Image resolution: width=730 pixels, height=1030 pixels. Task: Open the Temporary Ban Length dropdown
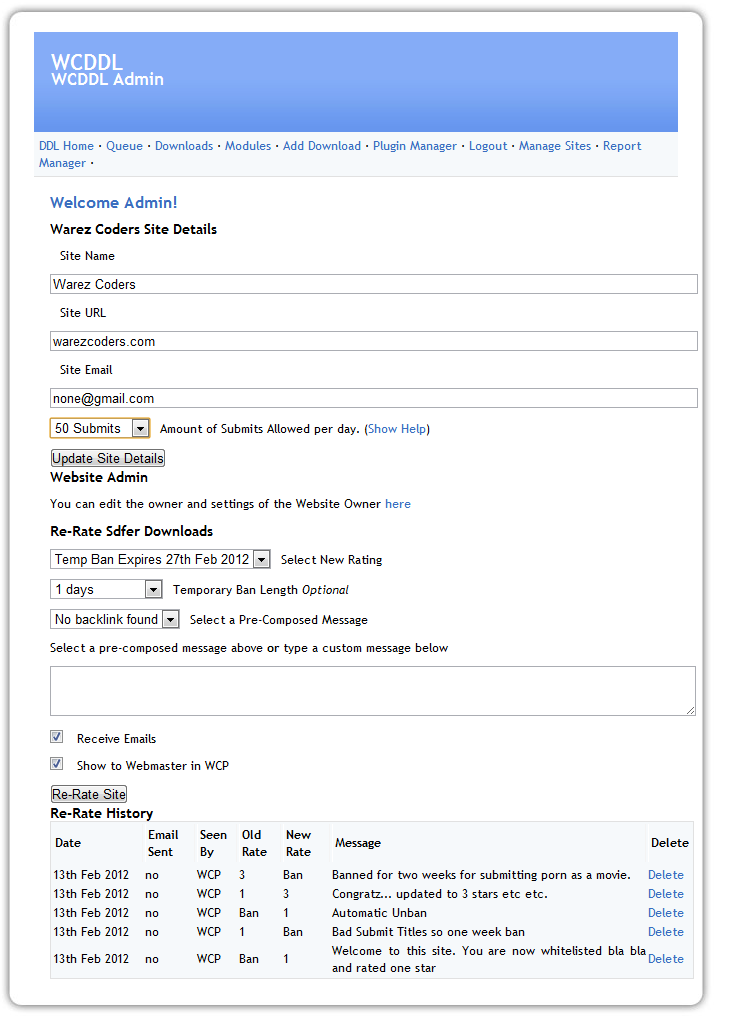click(x=106, y=589)
